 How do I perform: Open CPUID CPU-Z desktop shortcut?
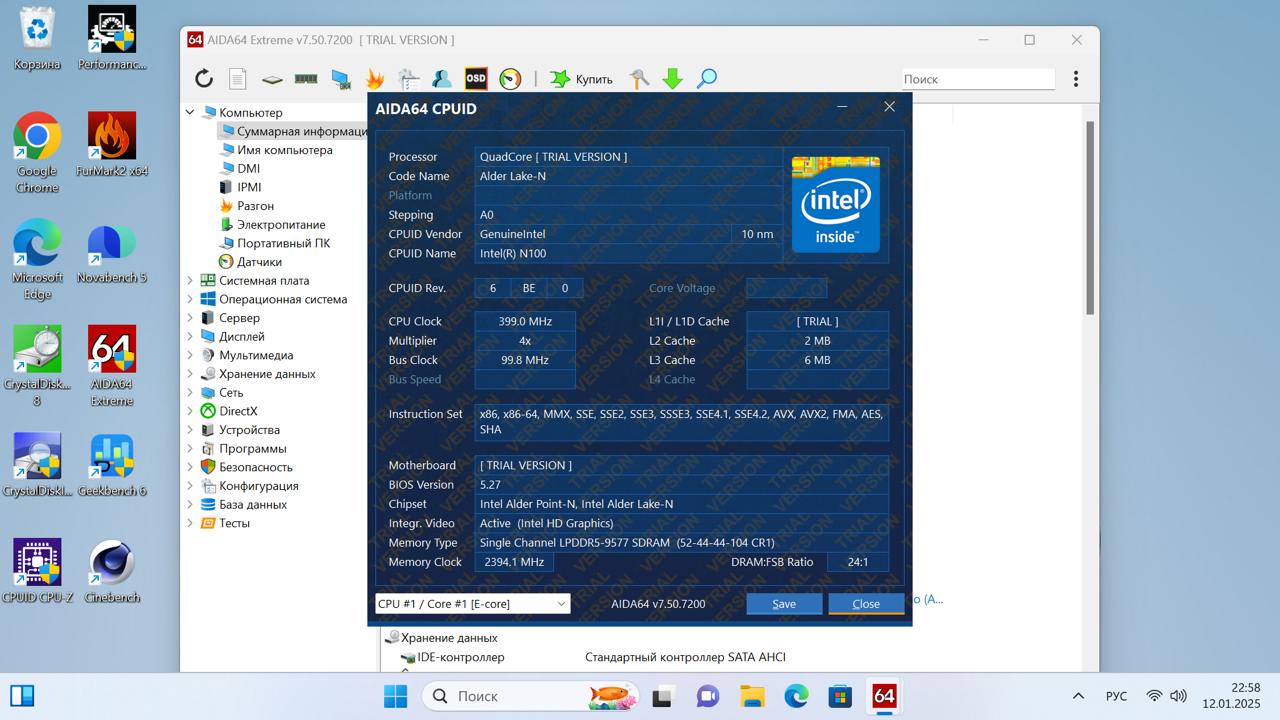coord(37,572)
